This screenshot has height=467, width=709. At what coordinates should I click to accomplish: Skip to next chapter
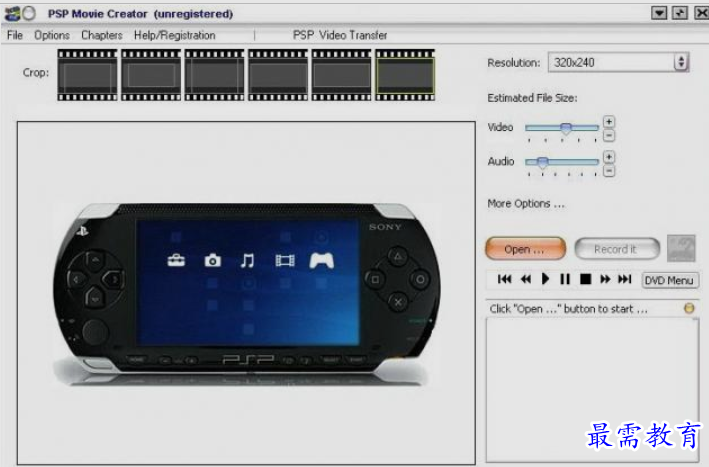[x=624, y=279]
